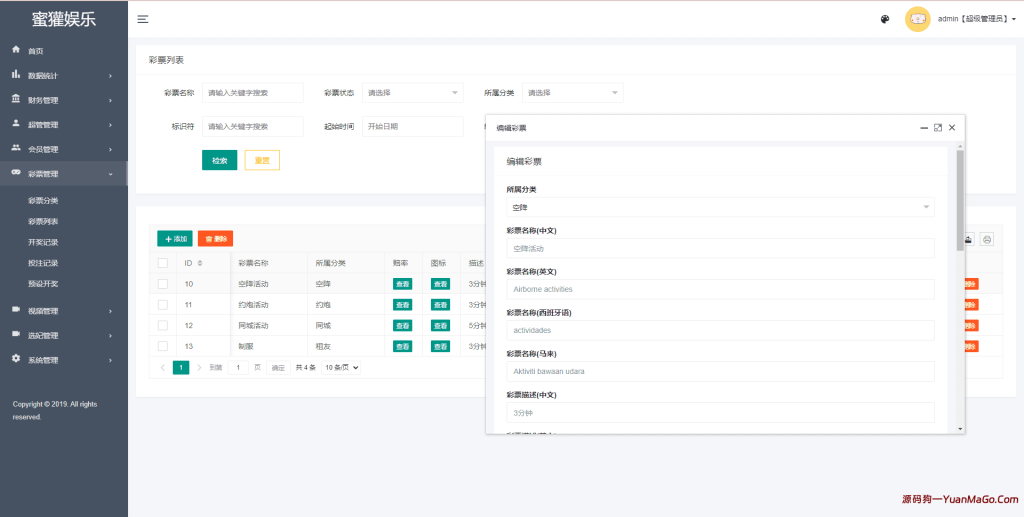1024x517 pixels.
Task: Click the admin avatar image
Action: pyautogui.click(x=917, y=19)
